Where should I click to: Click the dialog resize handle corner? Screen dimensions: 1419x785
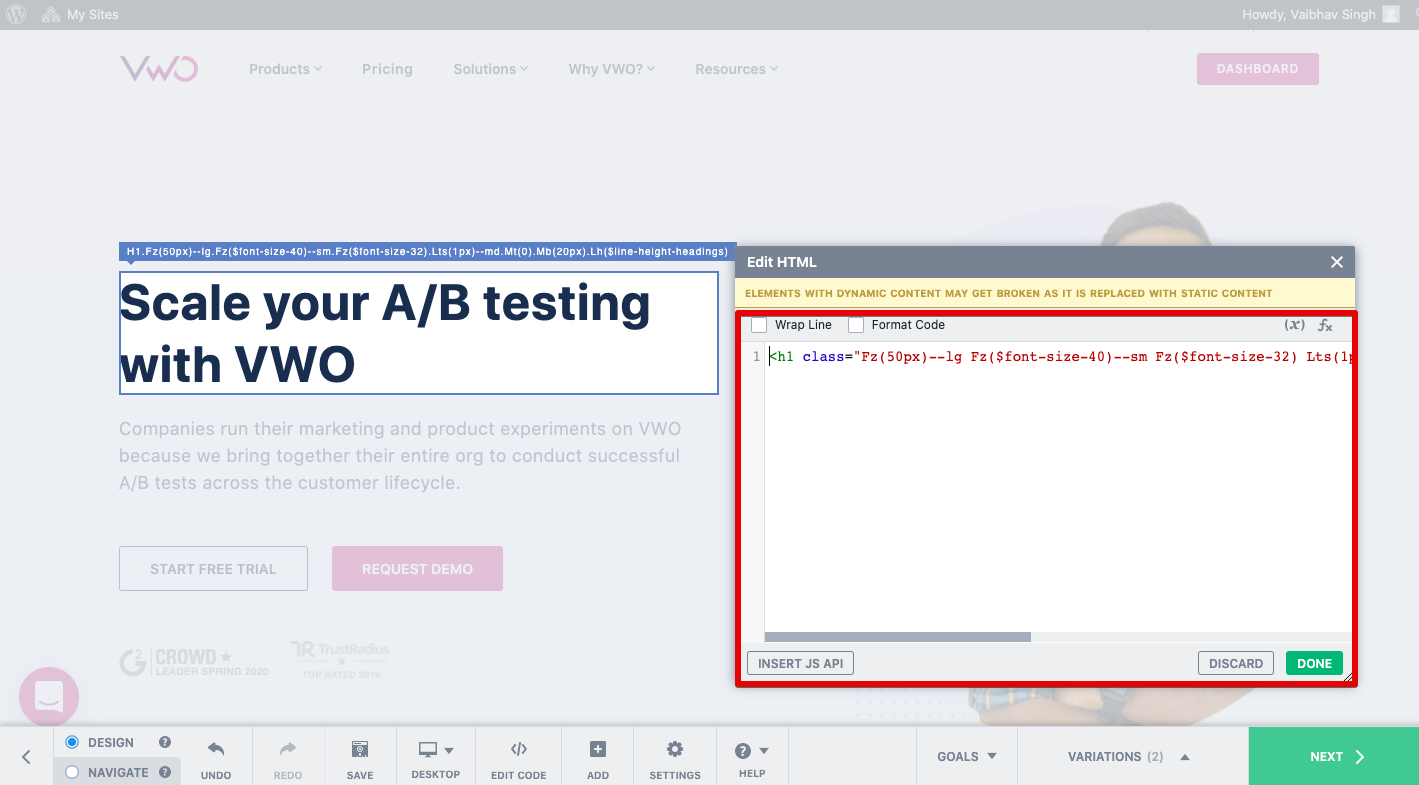(x=1347, y=677)
